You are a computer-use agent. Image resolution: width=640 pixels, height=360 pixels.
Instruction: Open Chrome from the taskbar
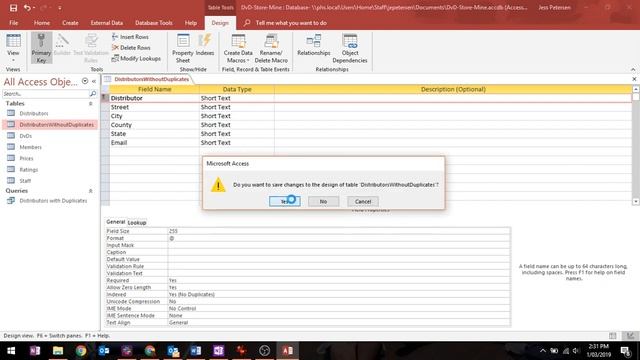tap(81, 351)
